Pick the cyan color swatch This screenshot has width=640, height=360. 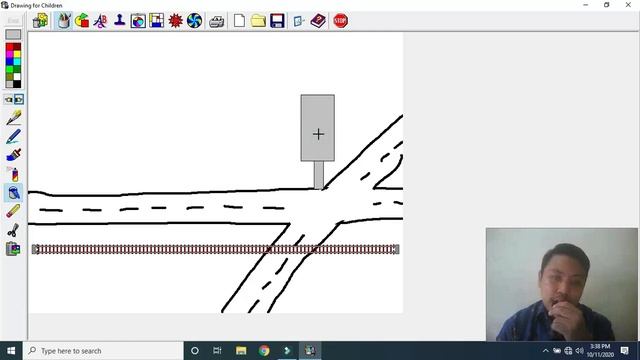(17, 62)
